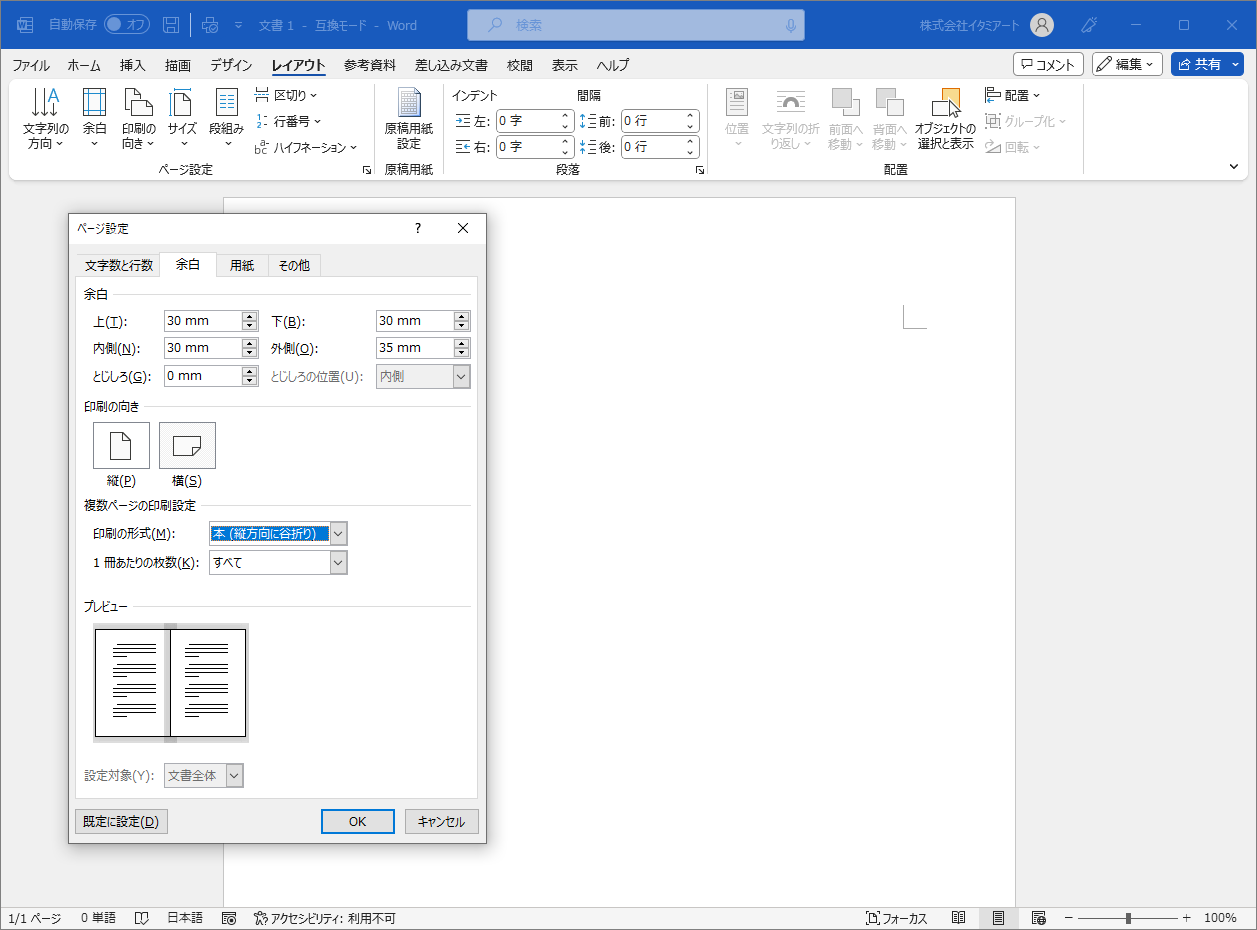Open quick access toolbar customize arrow
Viewport: 1257px width, 930px height.
[x=238, y=25]
